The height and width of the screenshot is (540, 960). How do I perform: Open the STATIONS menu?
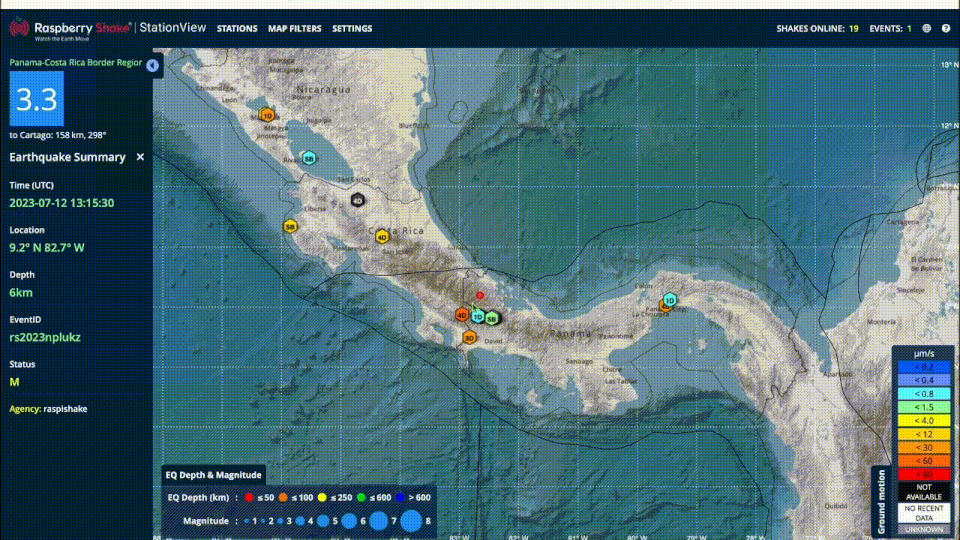click(x=237, y=29)
